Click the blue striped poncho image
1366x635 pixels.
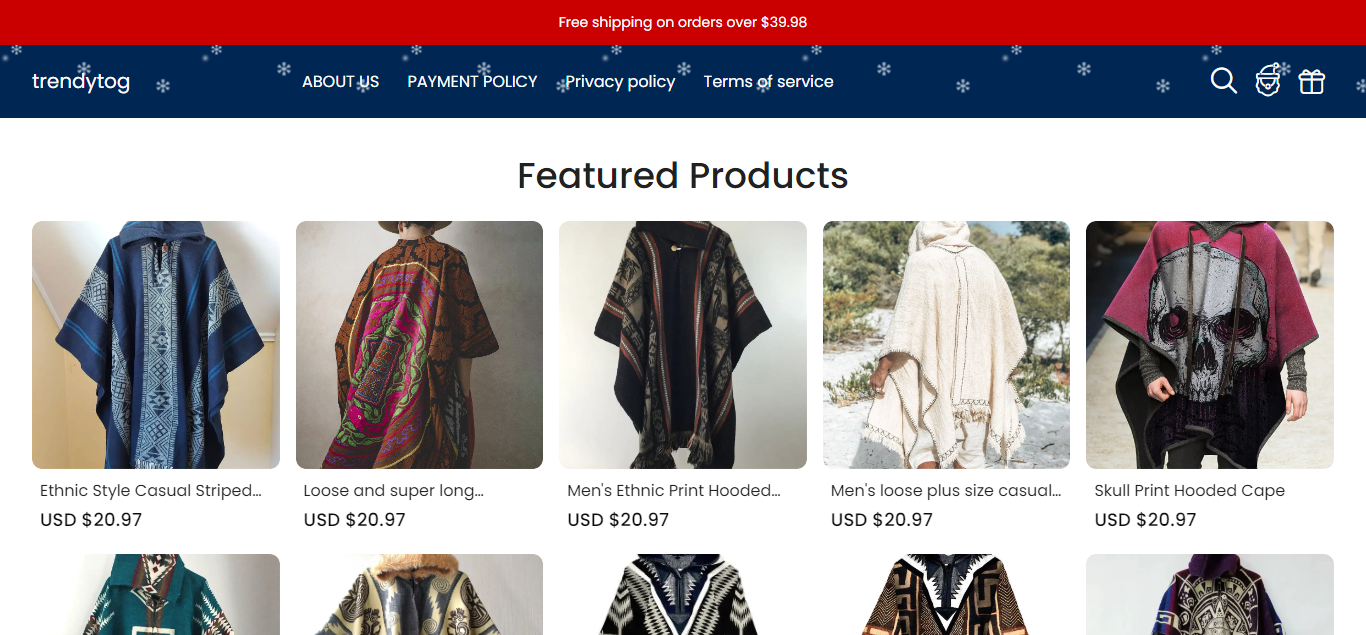point(156,345)
